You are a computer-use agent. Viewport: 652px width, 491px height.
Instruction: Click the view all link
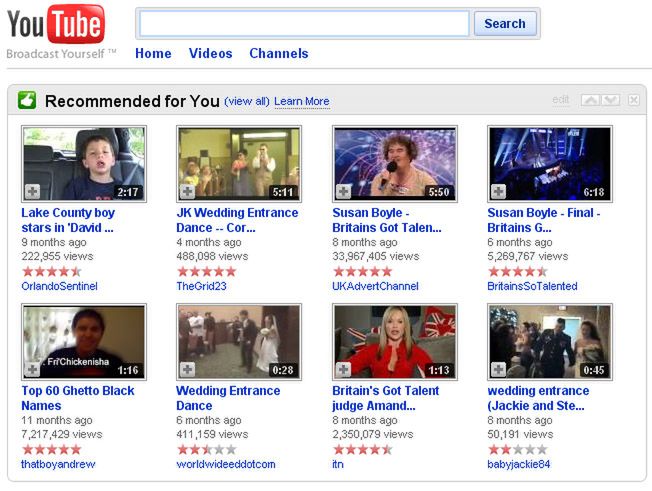[x=247, y=101]
